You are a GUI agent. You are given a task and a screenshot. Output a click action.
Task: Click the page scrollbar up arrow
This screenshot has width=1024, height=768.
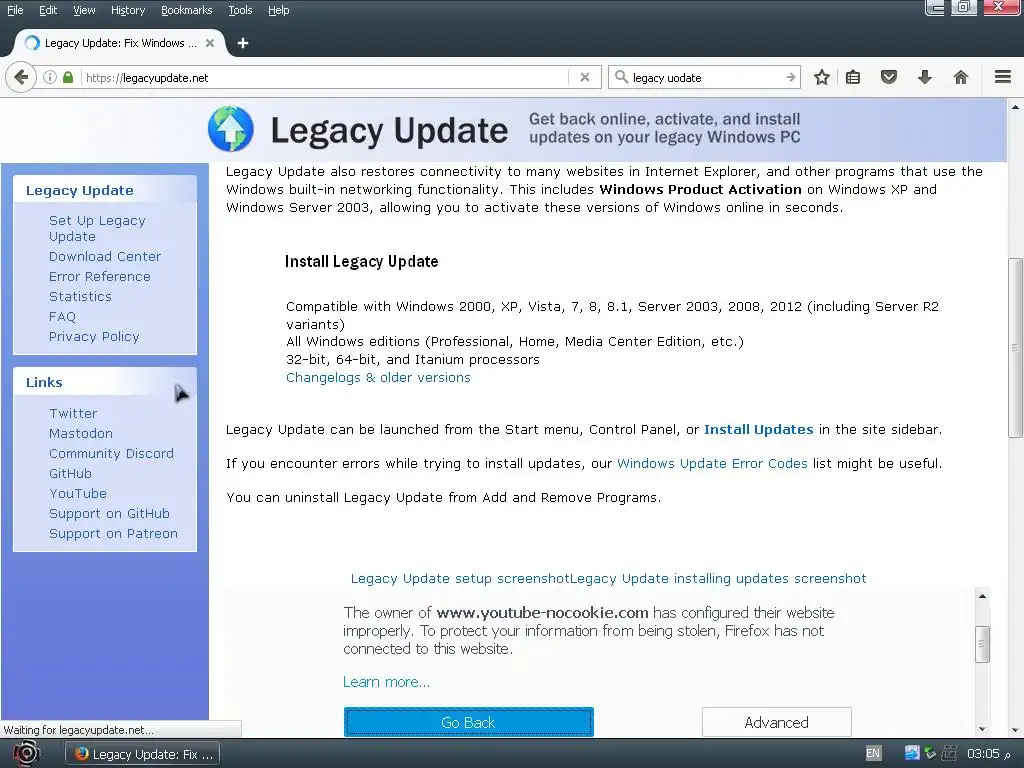tap(1015, 107)
